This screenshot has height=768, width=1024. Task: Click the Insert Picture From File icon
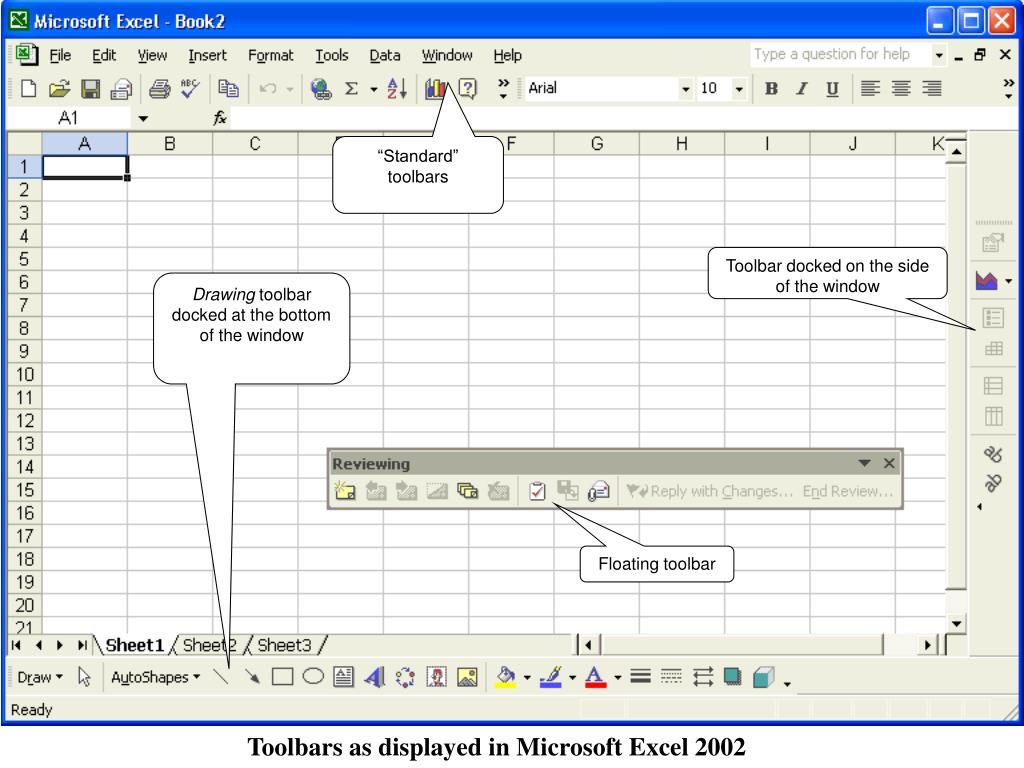tap(467, 677)
